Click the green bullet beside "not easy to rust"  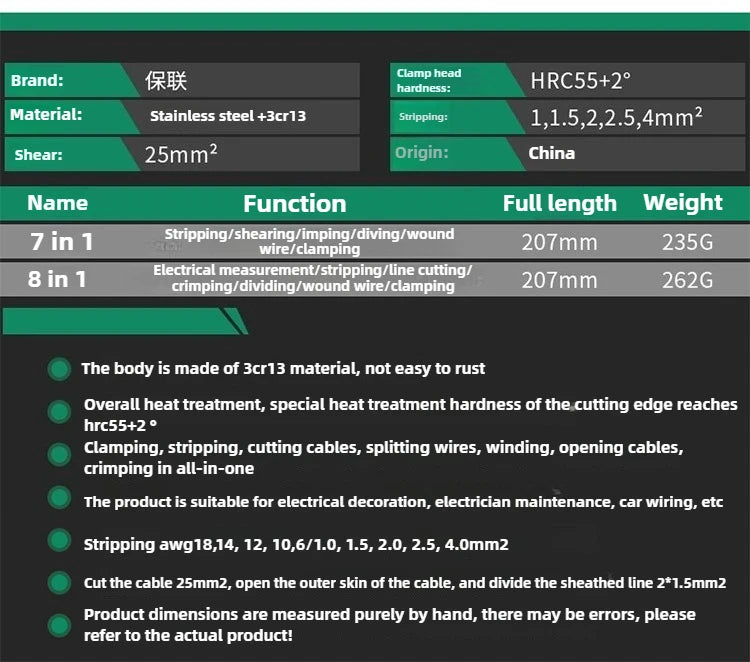click(59, 368)
